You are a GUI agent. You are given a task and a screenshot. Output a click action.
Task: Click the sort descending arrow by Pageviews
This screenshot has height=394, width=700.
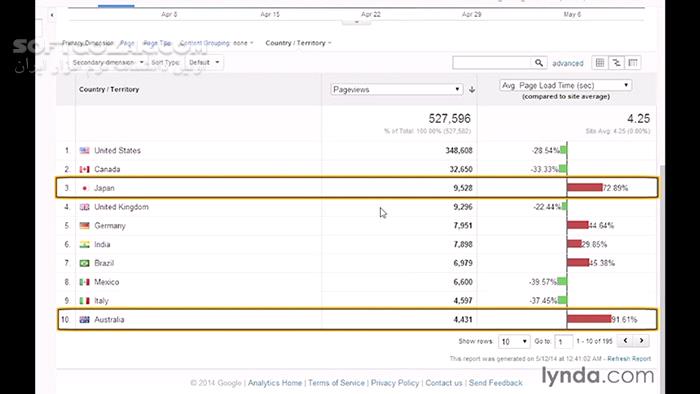[471, 90]
